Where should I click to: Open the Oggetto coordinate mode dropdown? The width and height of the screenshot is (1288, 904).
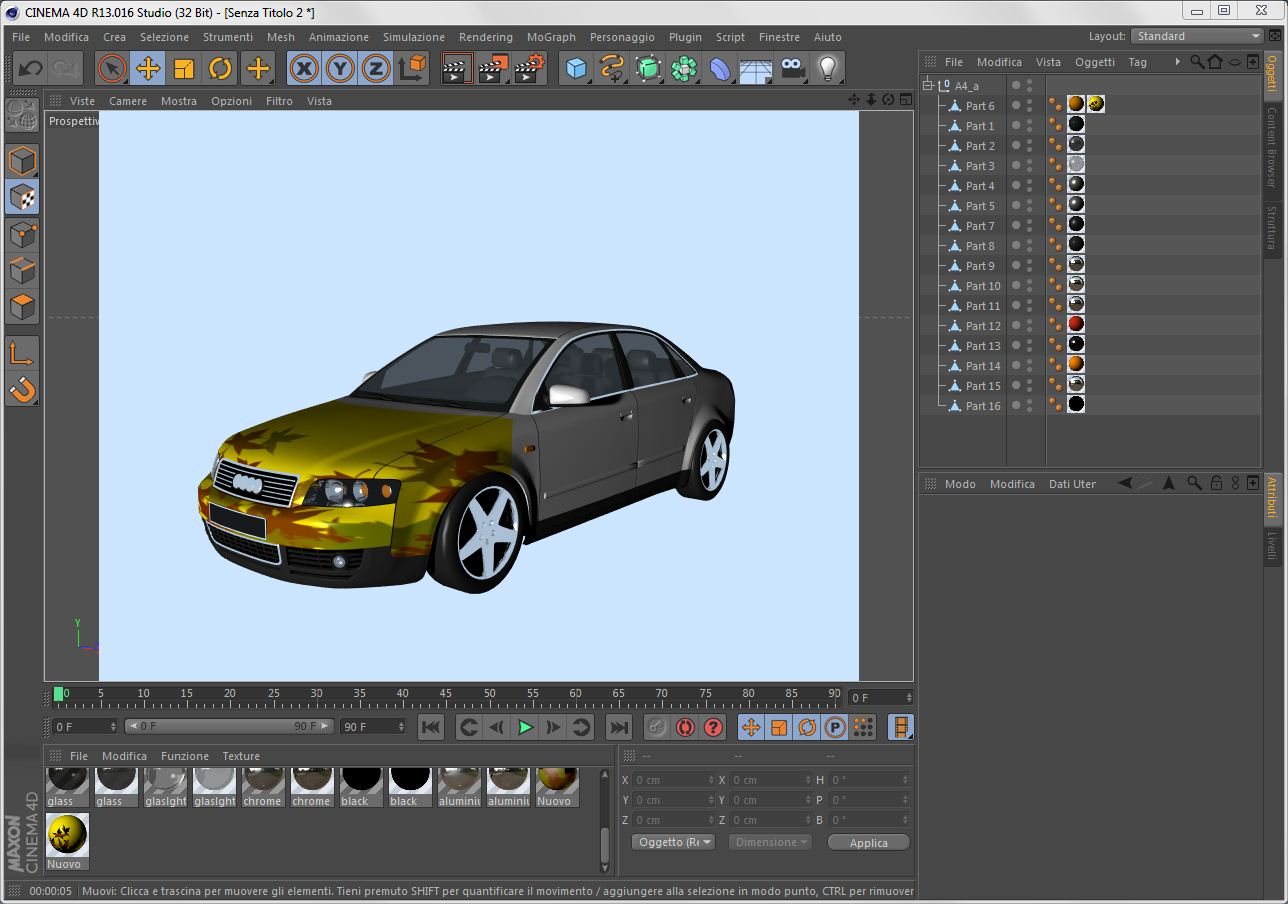pyautogui.click(x=674, y=842)
